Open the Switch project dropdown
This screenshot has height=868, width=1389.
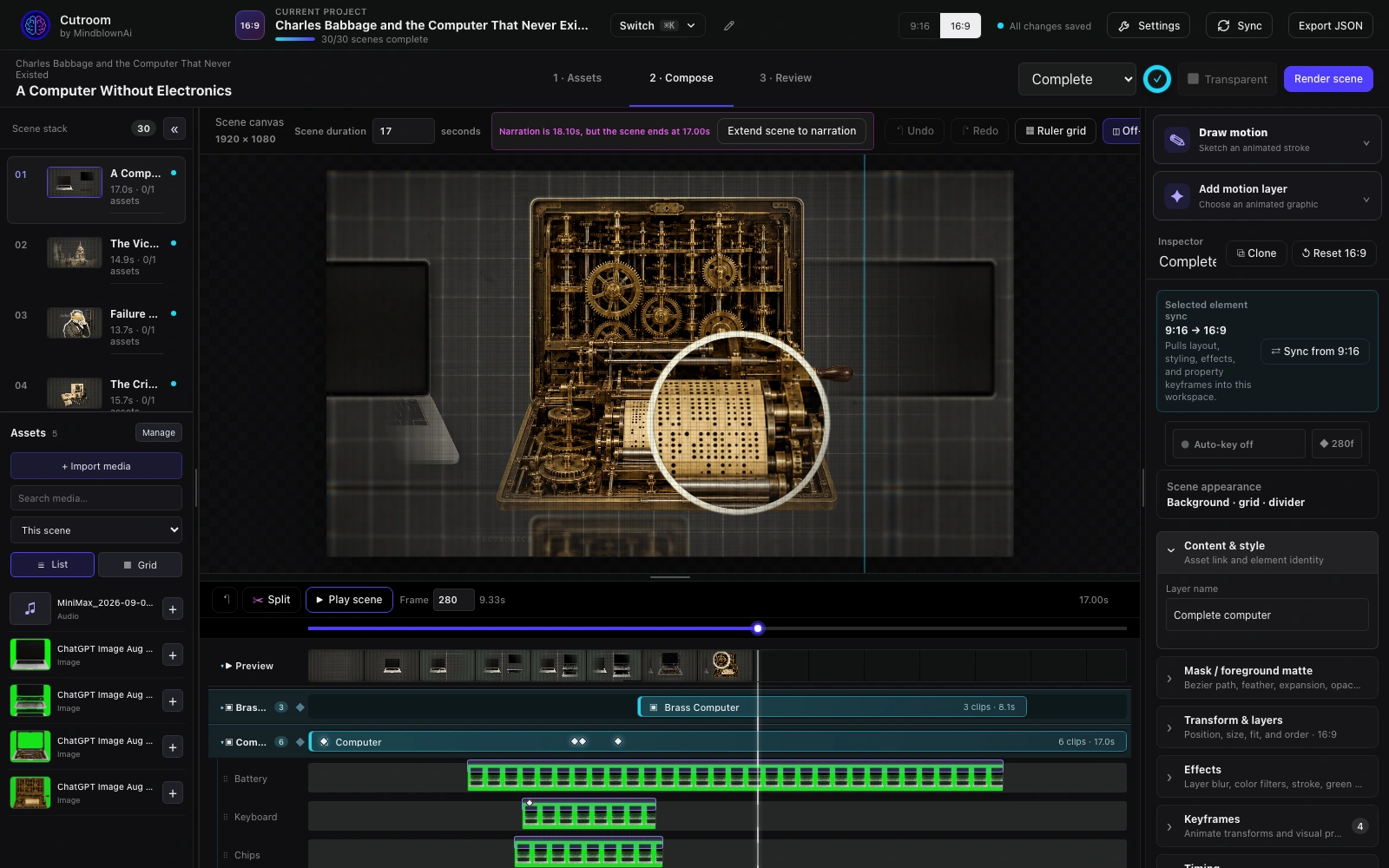click(x=657, y=26)
